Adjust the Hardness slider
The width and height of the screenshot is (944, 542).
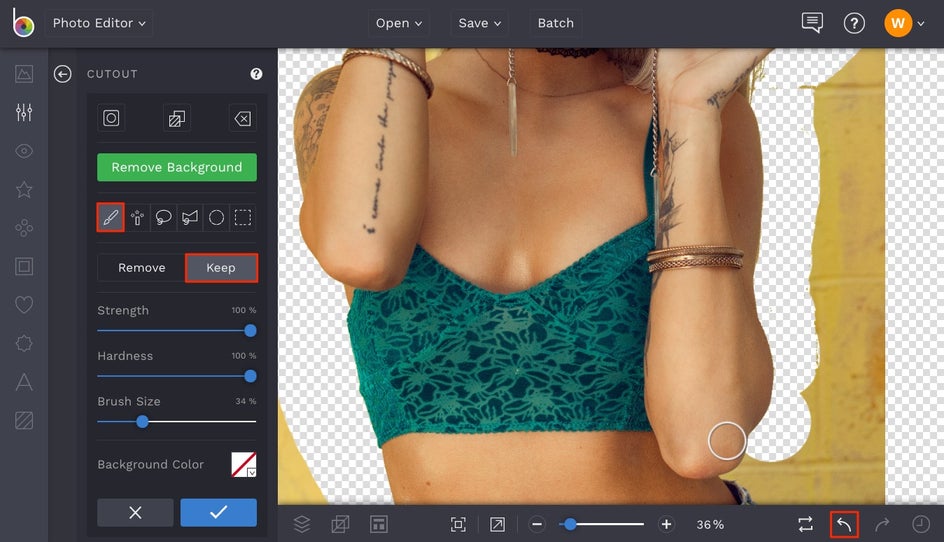[177, 376]
